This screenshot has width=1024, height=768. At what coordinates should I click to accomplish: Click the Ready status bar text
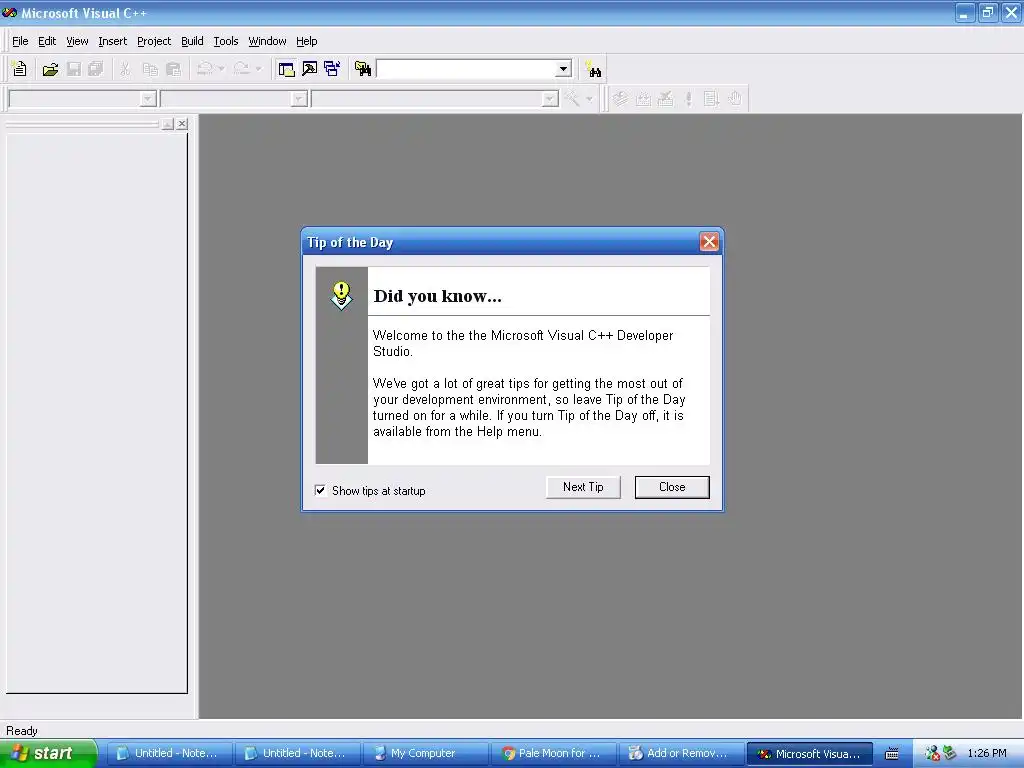(22, 731)
